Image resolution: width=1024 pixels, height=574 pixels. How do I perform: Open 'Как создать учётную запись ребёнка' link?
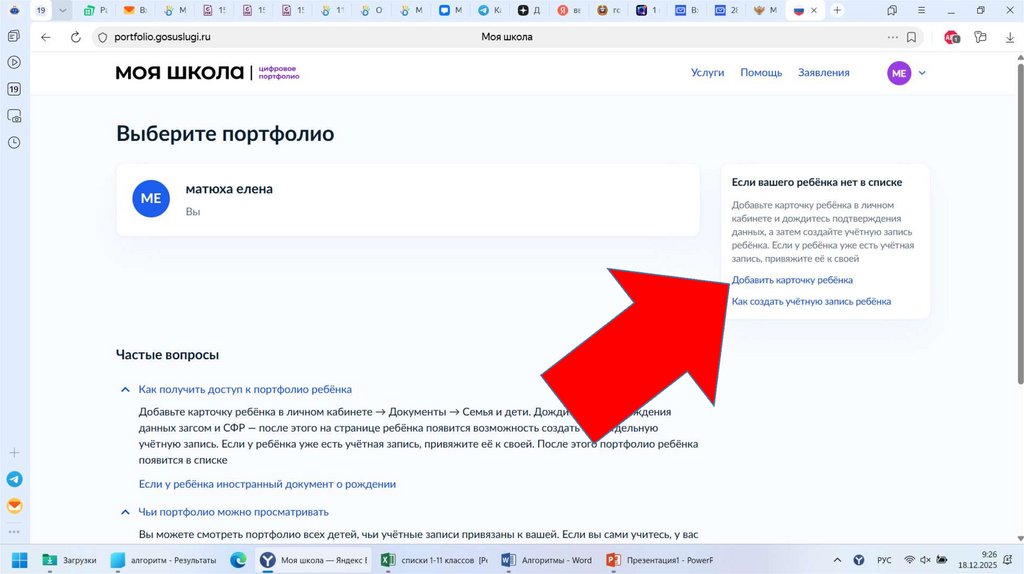point(811,302)
